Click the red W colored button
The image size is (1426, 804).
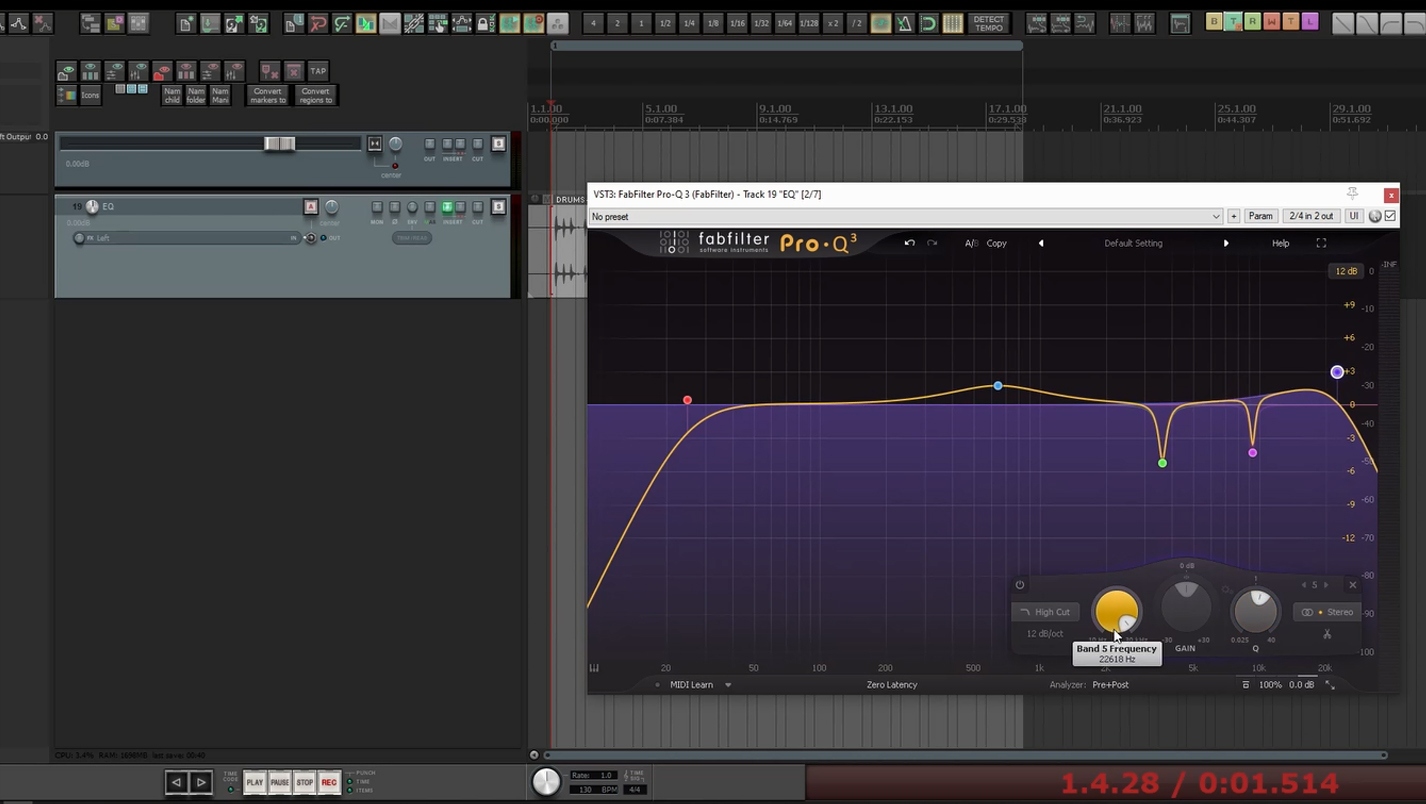coord(1271,21)
